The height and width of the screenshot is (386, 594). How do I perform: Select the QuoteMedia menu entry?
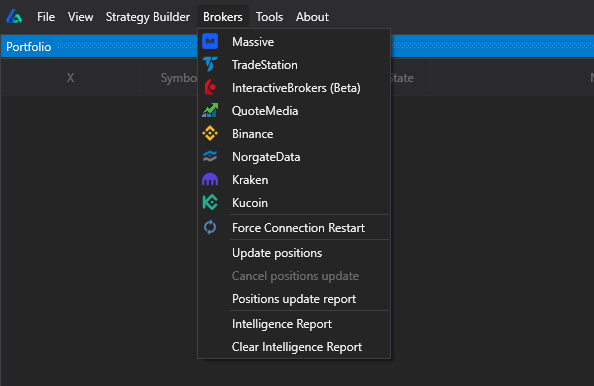(x=294, y=111)
